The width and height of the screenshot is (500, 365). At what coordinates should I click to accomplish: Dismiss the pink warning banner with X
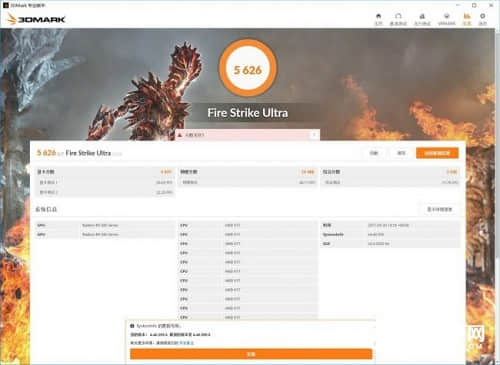[314, 135]
